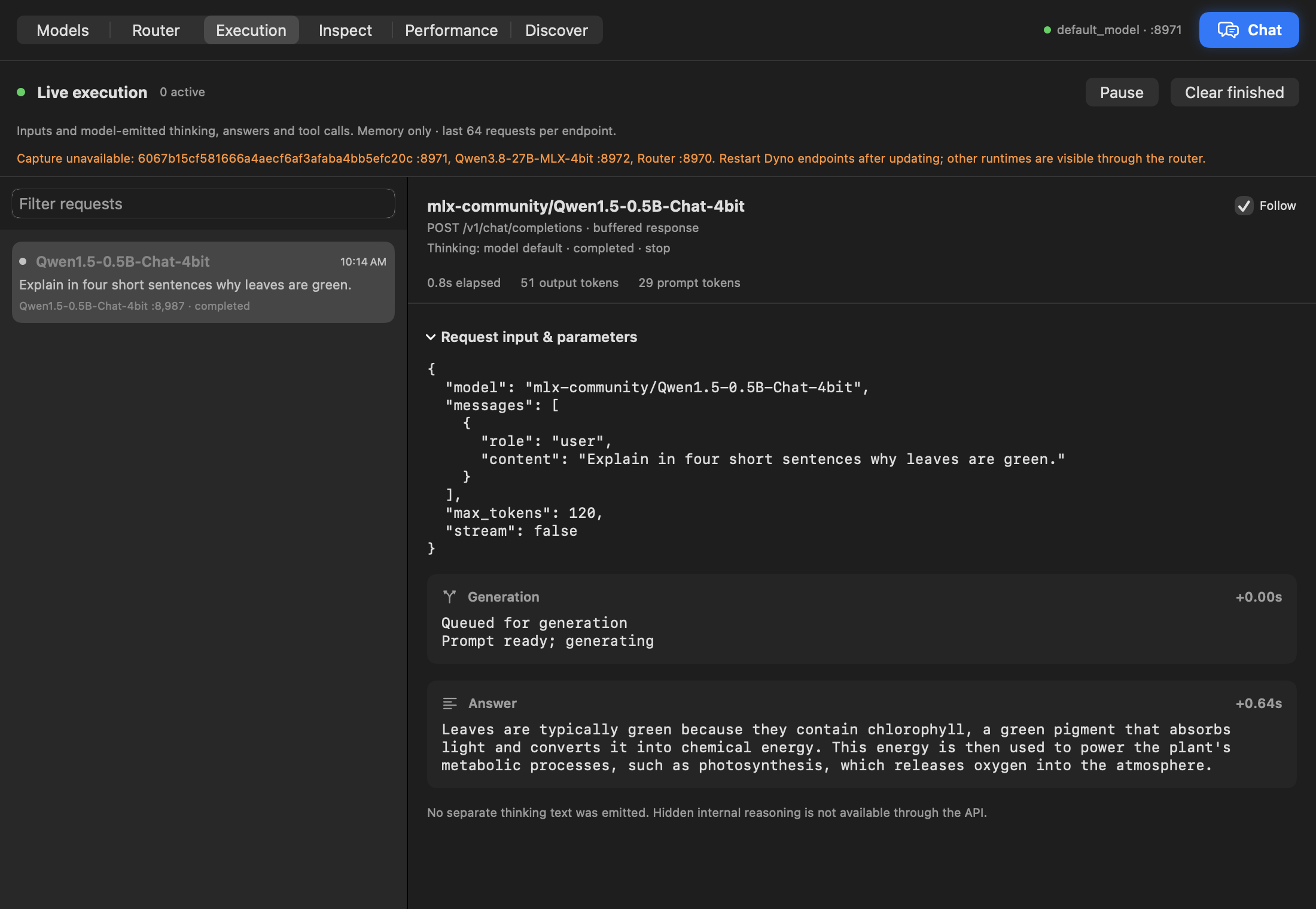This screenshot has width=1316, height=909.
Task: Switch to the Discover tab
Action: pyautogui.click(x=556, y=30)
